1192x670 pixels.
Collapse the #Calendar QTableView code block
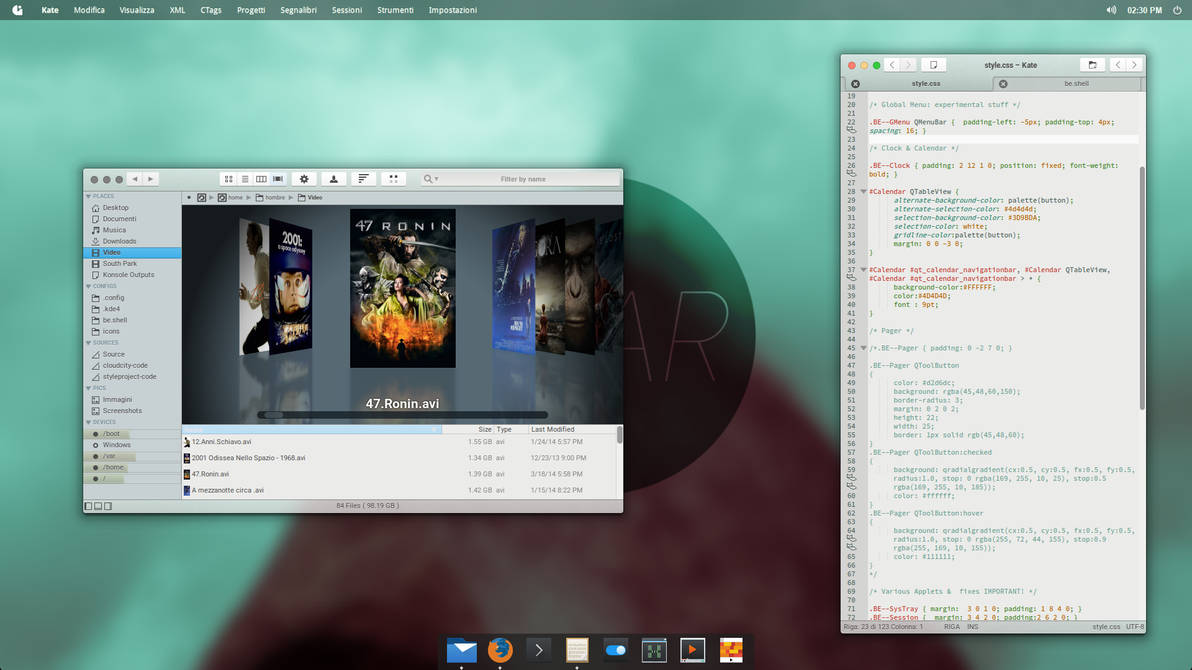tap(864, 192)
